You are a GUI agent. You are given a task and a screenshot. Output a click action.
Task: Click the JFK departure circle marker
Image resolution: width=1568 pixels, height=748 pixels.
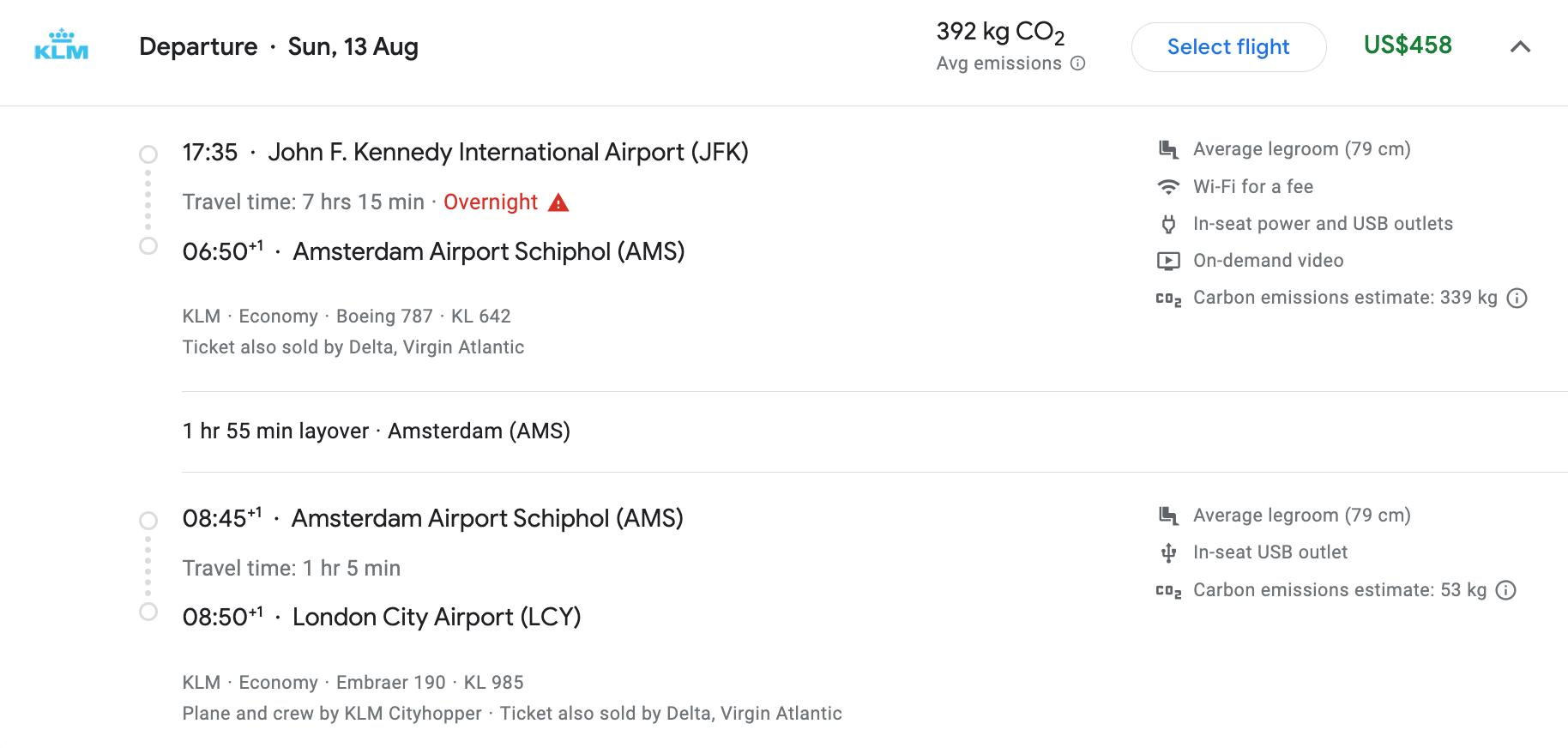coord(148,154)
